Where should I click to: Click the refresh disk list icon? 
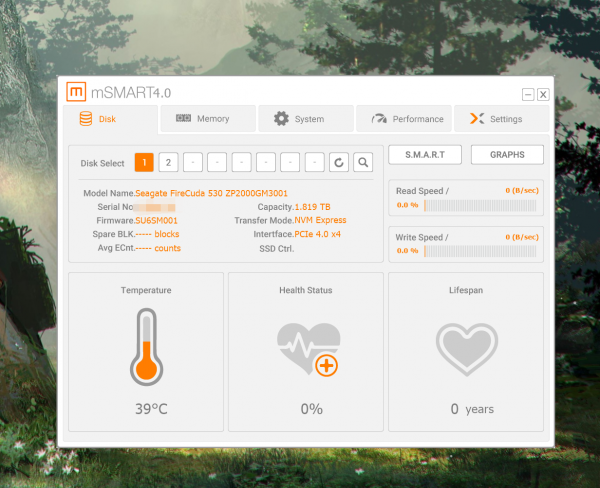[x=339, y=162]
